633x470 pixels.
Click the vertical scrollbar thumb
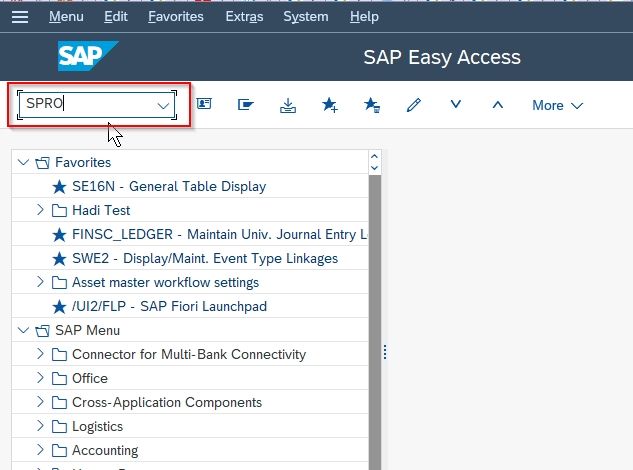[375, 322]
